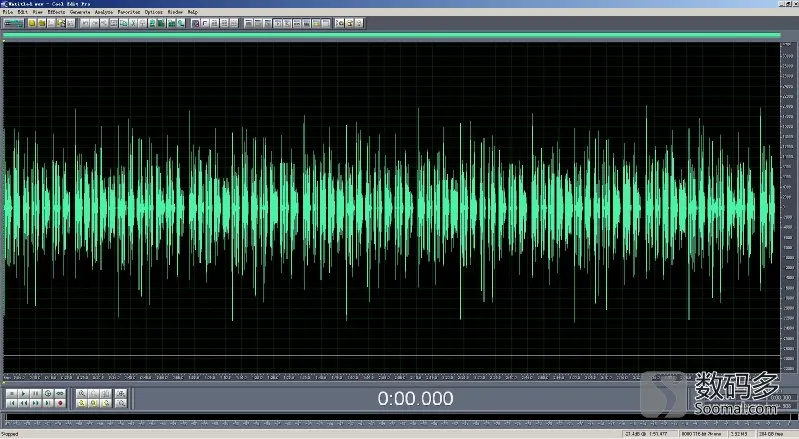Open the Analyze menu
This screenshot has height=439, width=799.
(104, 12)
